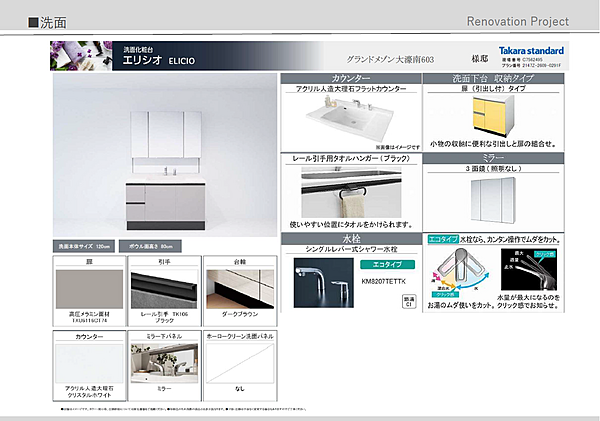This screenshot has height=421, width=600.
Task: Click the 水栓なら、カンタン操作でムダをカット text
Action: (510, 240)
